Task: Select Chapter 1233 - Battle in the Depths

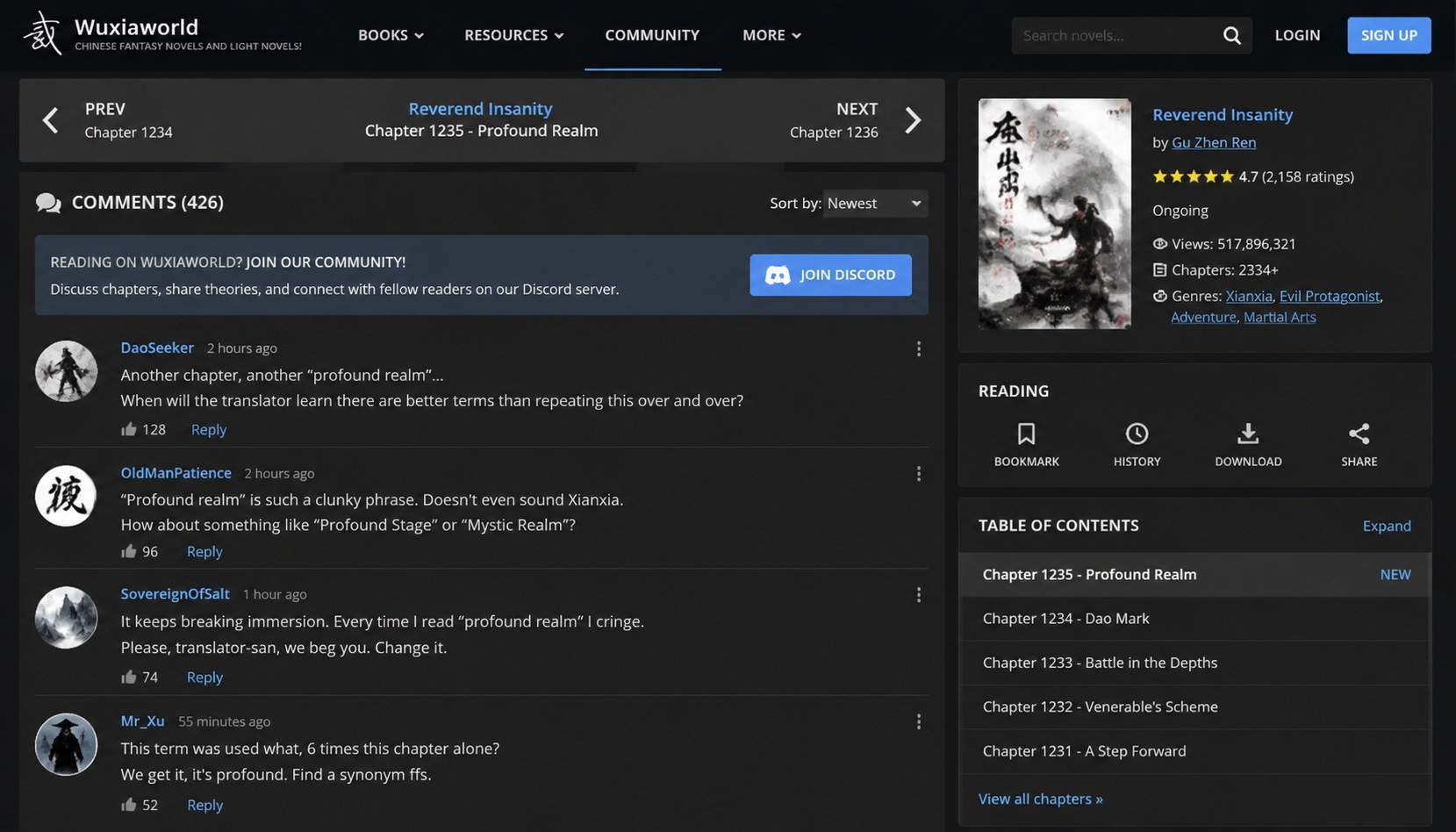Action: (1195, 663)
